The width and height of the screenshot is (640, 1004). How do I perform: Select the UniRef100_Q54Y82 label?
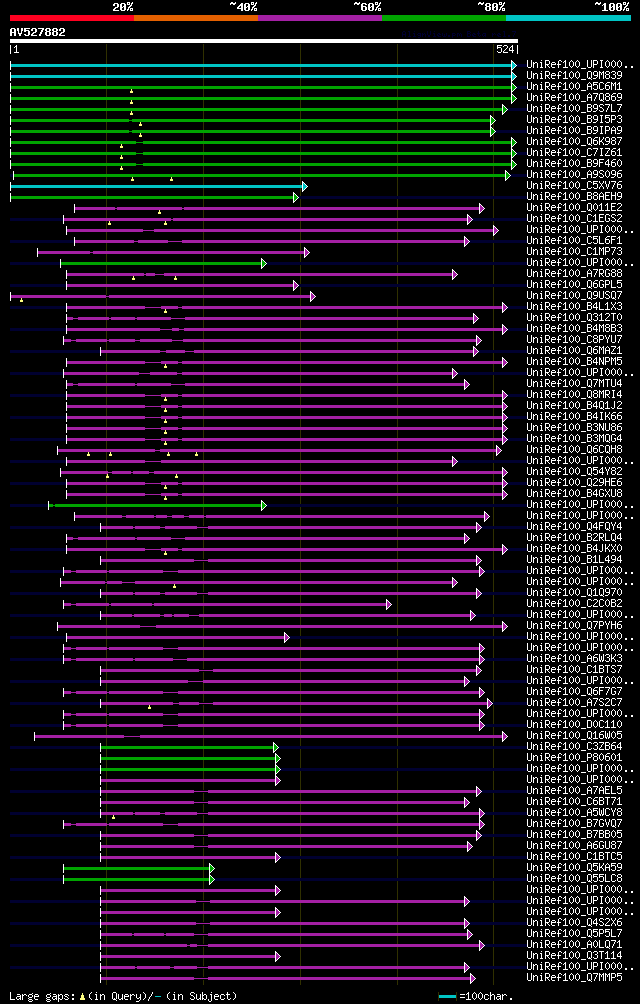573,471
